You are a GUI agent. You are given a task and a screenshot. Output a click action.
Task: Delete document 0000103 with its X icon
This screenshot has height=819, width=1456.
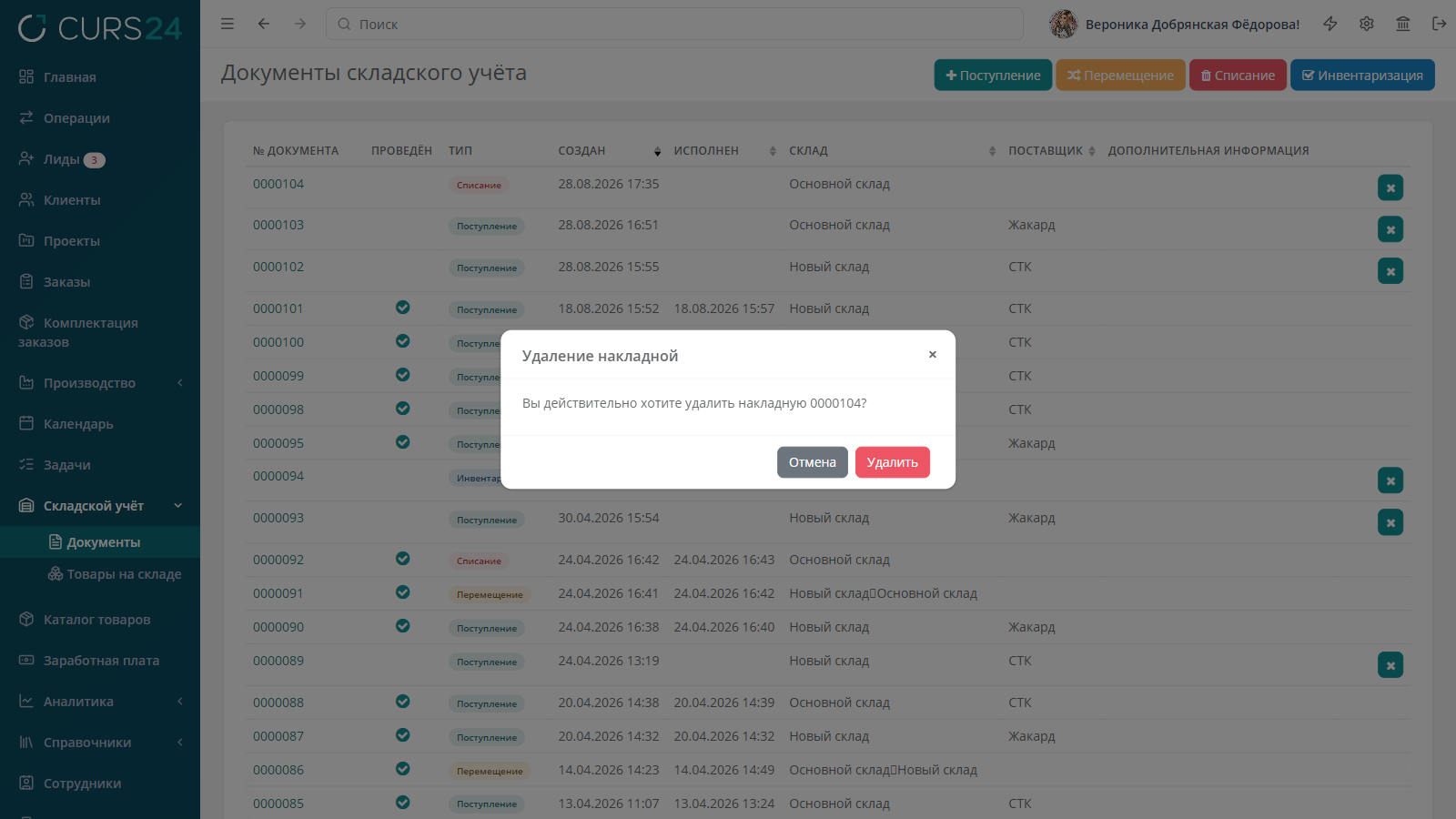(x=1390, y=229)
